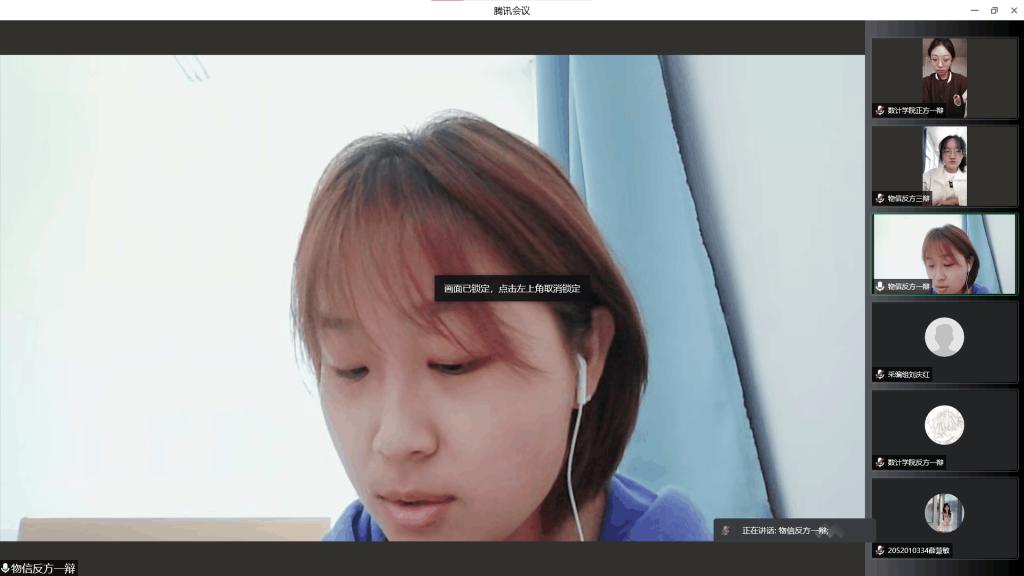This screenshot has width=1024, height=576.
Task: Restore the Tencent Meeting window size
Action: [994, 10]
